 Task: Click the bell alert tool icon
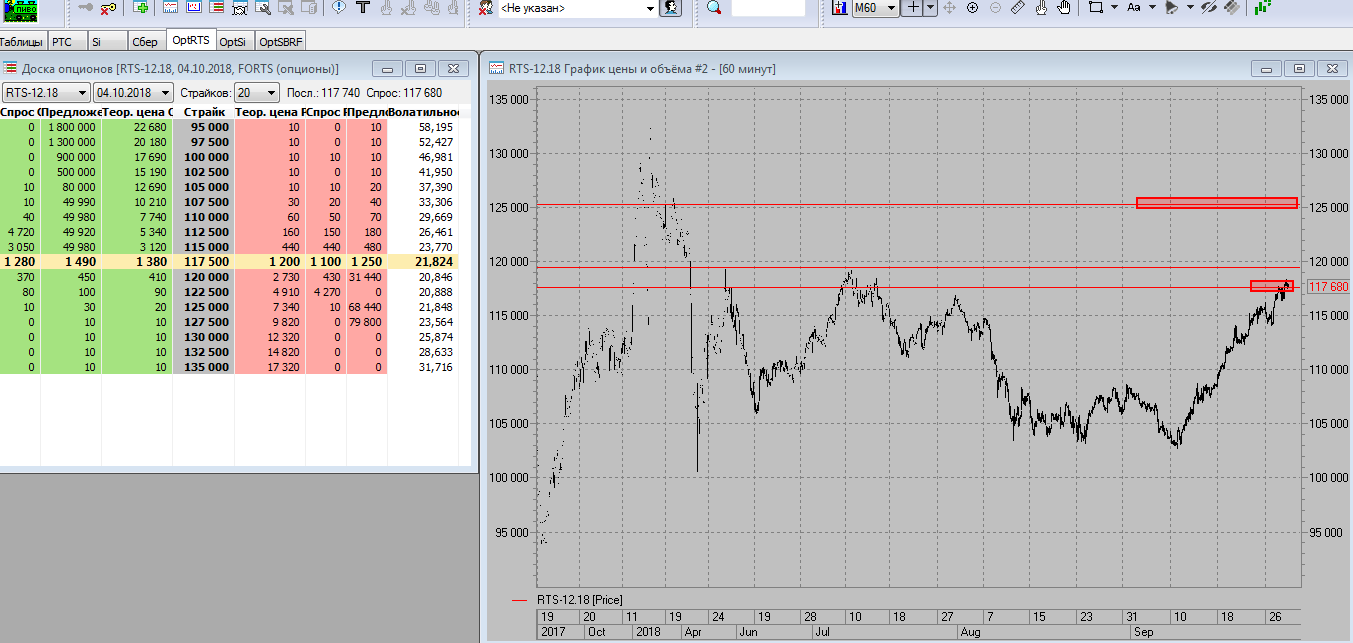(x=1171, y=7)
